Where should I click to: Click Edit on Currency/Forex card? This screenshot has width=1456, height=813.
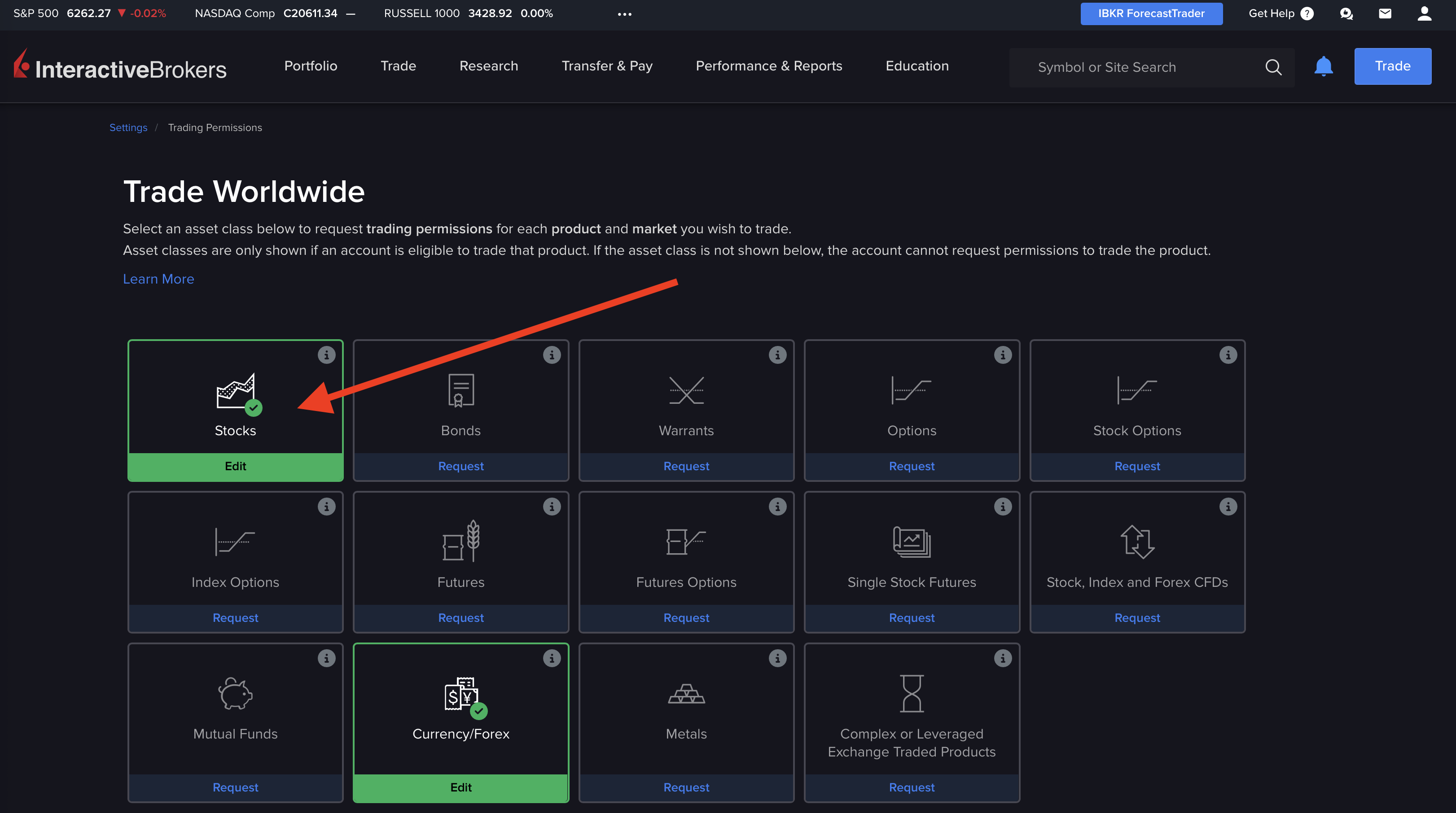(x=460, y=787)
